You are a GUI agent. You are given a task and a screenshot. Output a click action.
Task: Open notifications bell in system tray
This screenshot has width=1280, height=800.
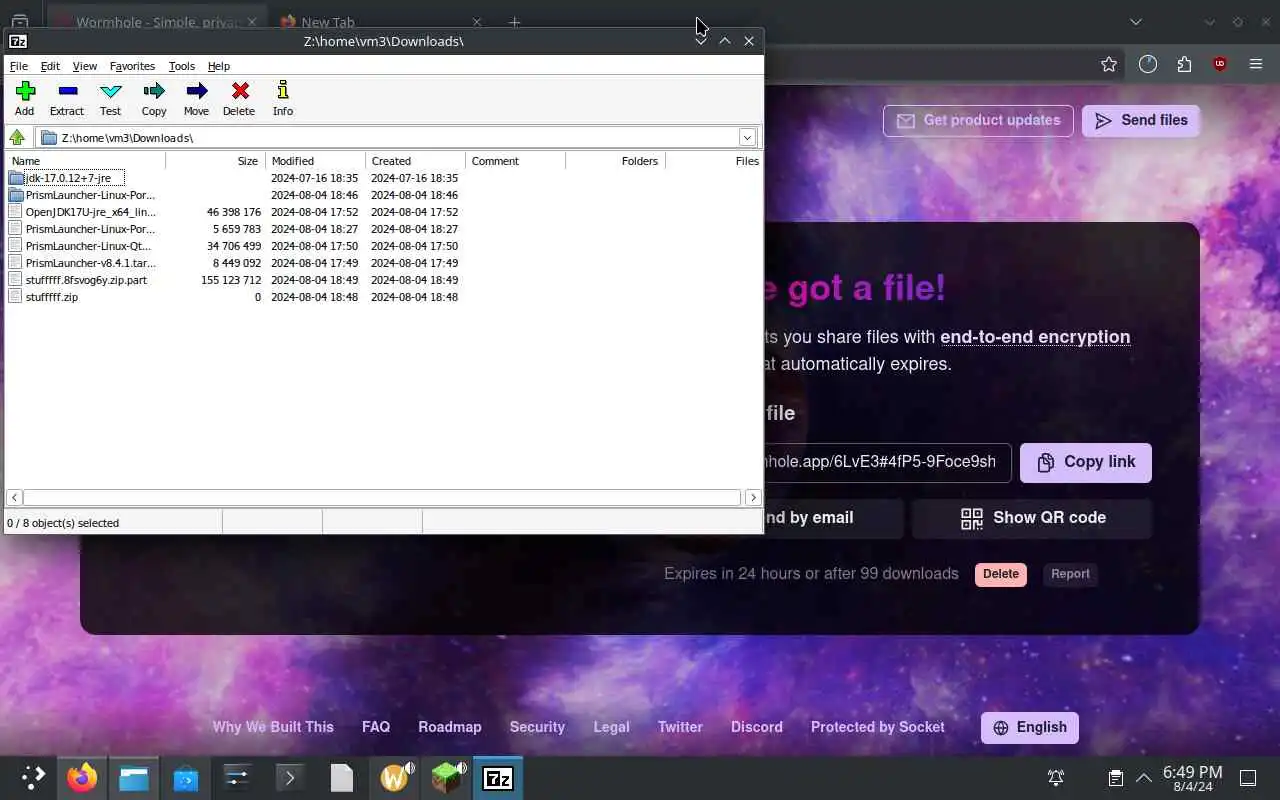[1055, 778]
